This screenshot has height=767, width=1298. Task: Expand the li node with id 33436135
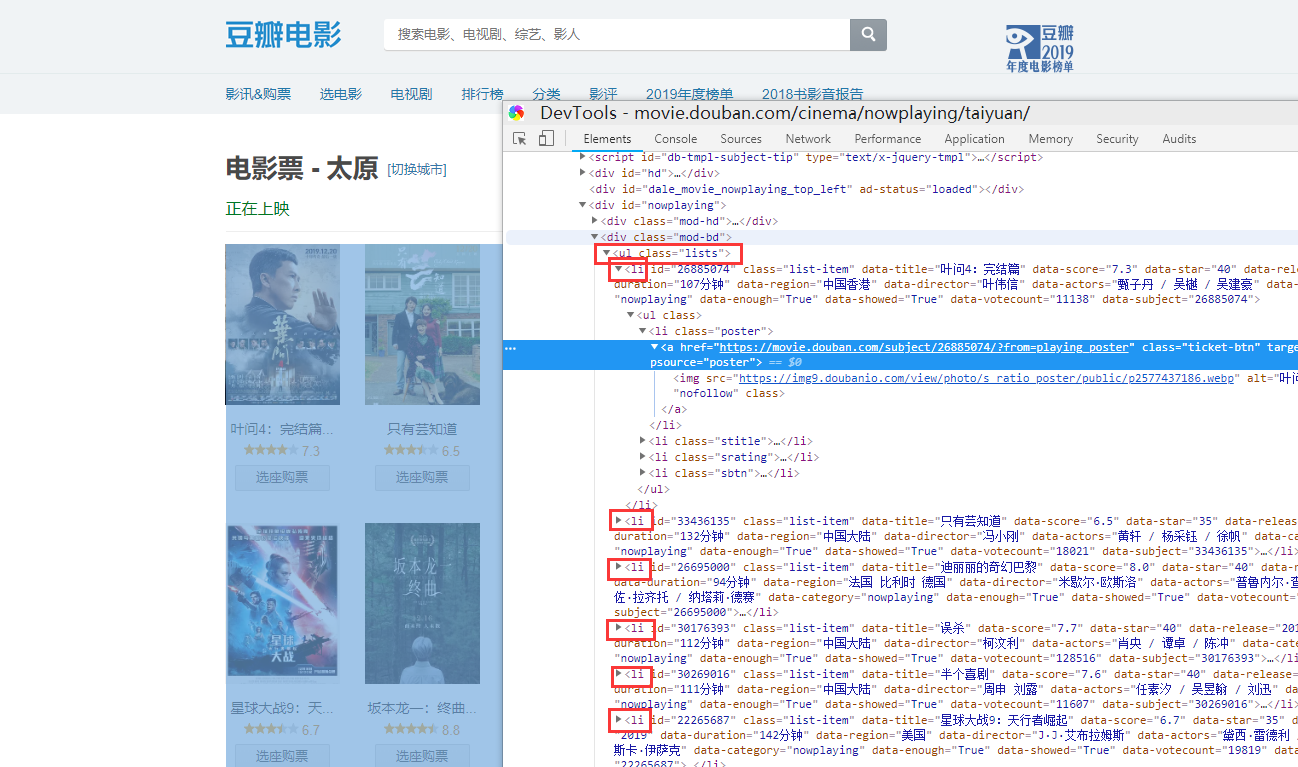pyautogui.click(x=619, y=519)
